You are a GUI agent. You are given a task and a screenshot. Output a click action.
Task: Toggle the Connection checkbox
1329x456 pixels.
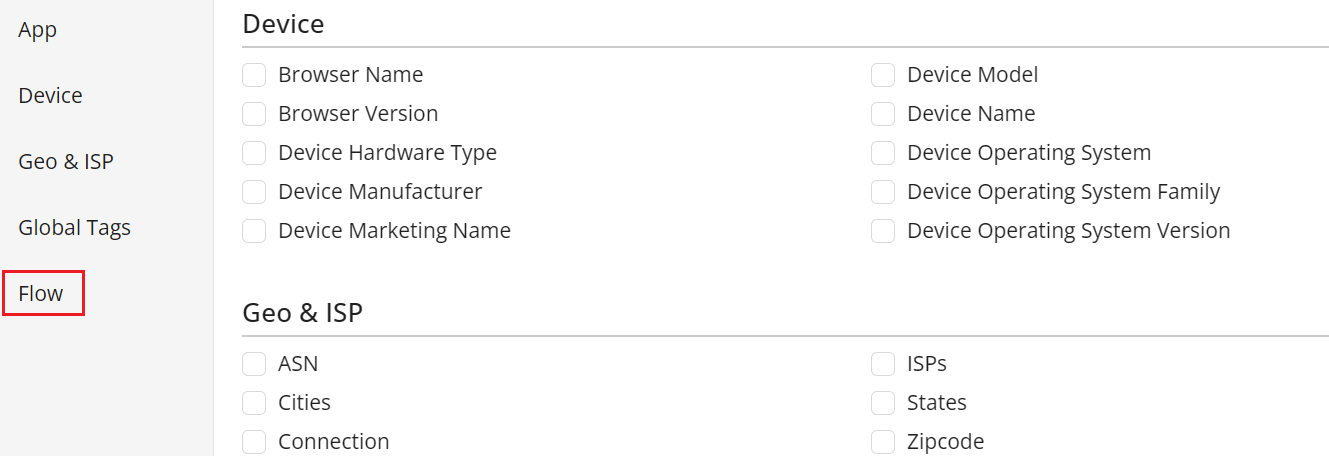[254, 442]
